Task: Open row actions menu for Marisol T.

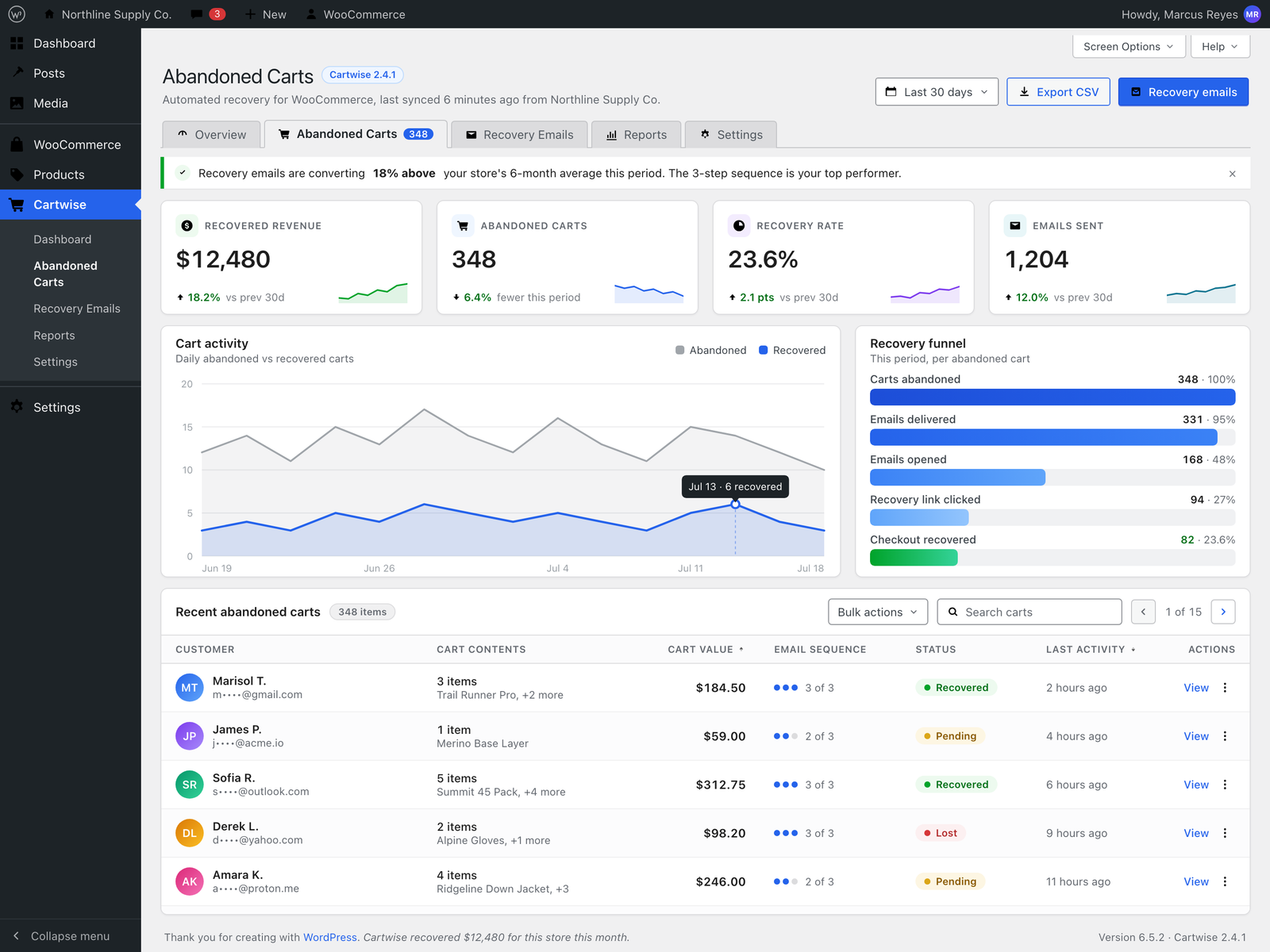Action: point(1225,688)
